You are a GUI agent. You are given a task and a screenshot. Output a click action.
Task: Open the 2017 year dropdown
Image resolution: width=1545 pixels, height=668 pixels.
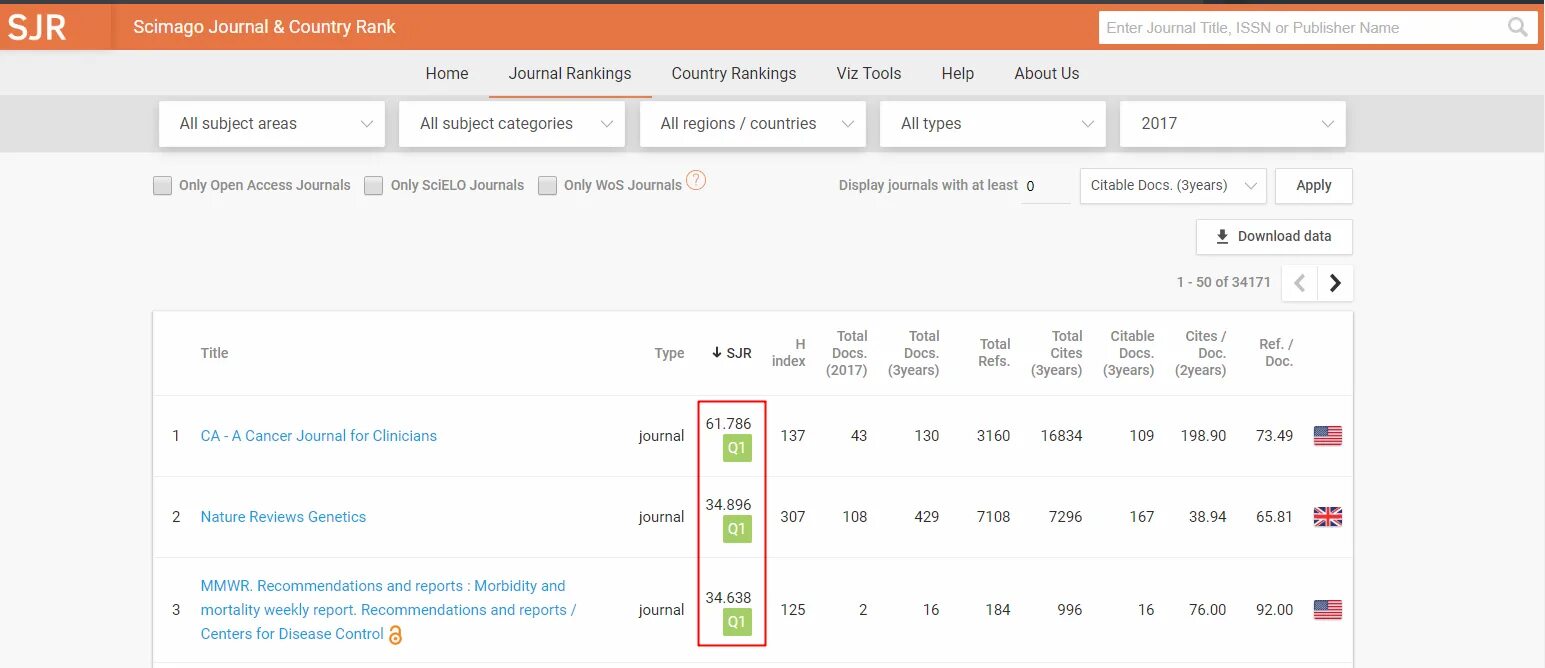(1233, 124)
